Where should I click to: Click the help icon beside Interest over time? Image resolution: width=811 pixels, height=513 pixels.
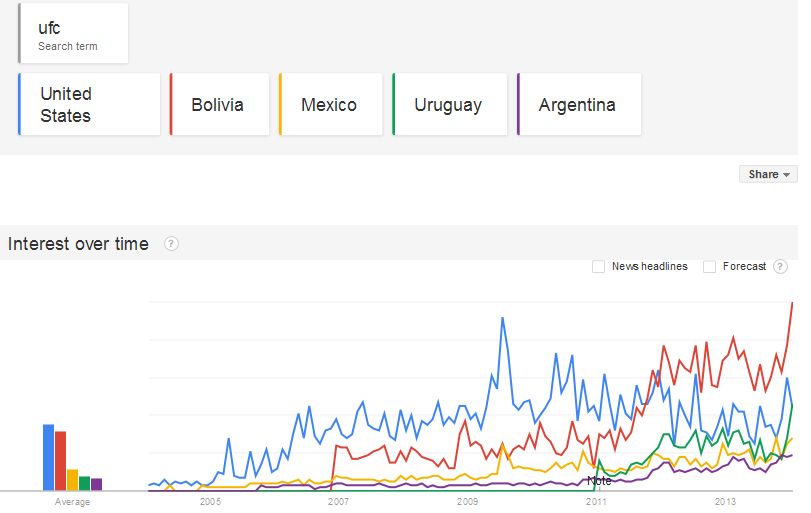(x=171, y=244)
